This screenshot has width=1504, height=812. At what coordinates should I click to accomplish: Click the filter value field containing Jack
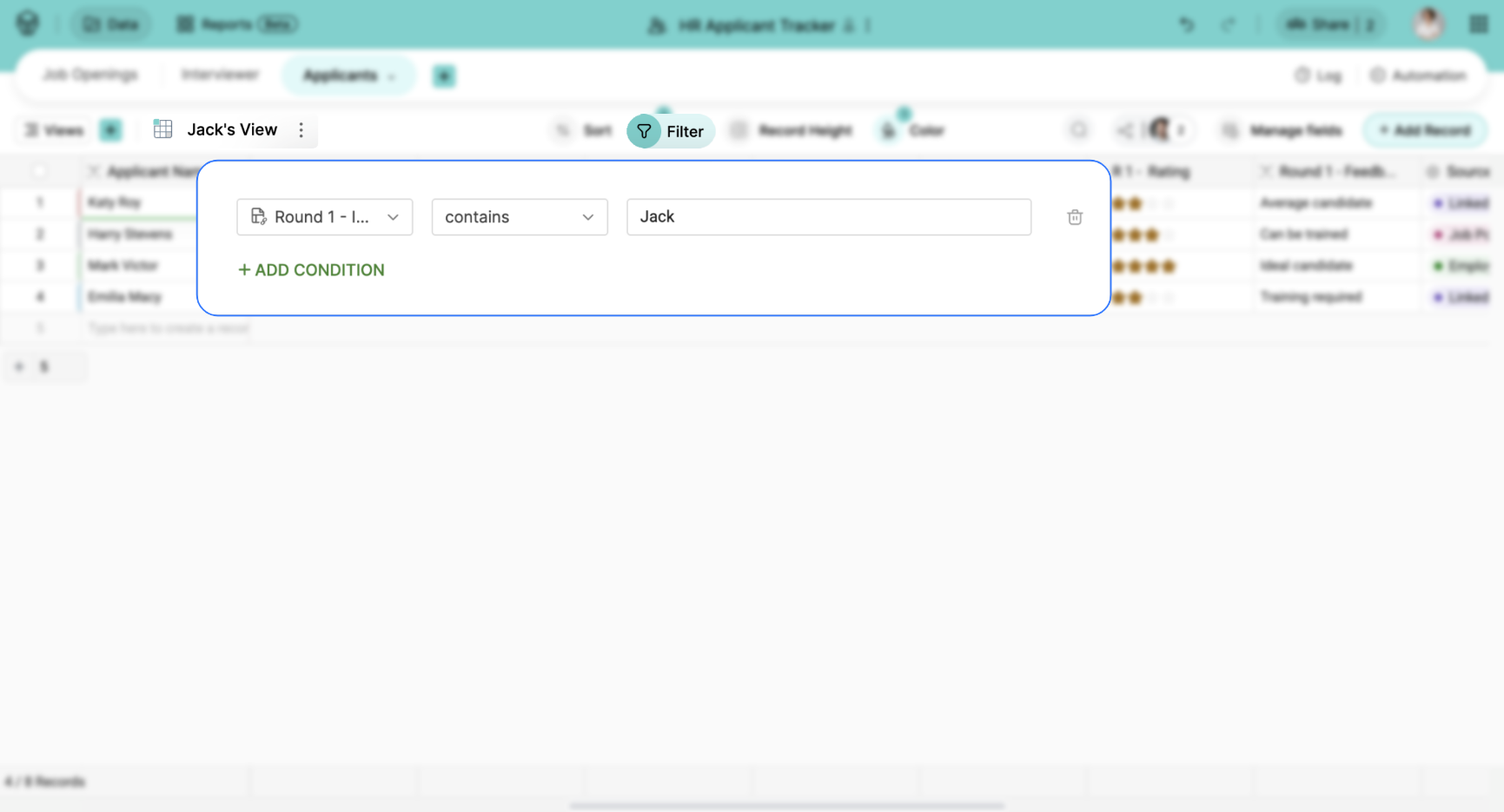coord(828,217)
